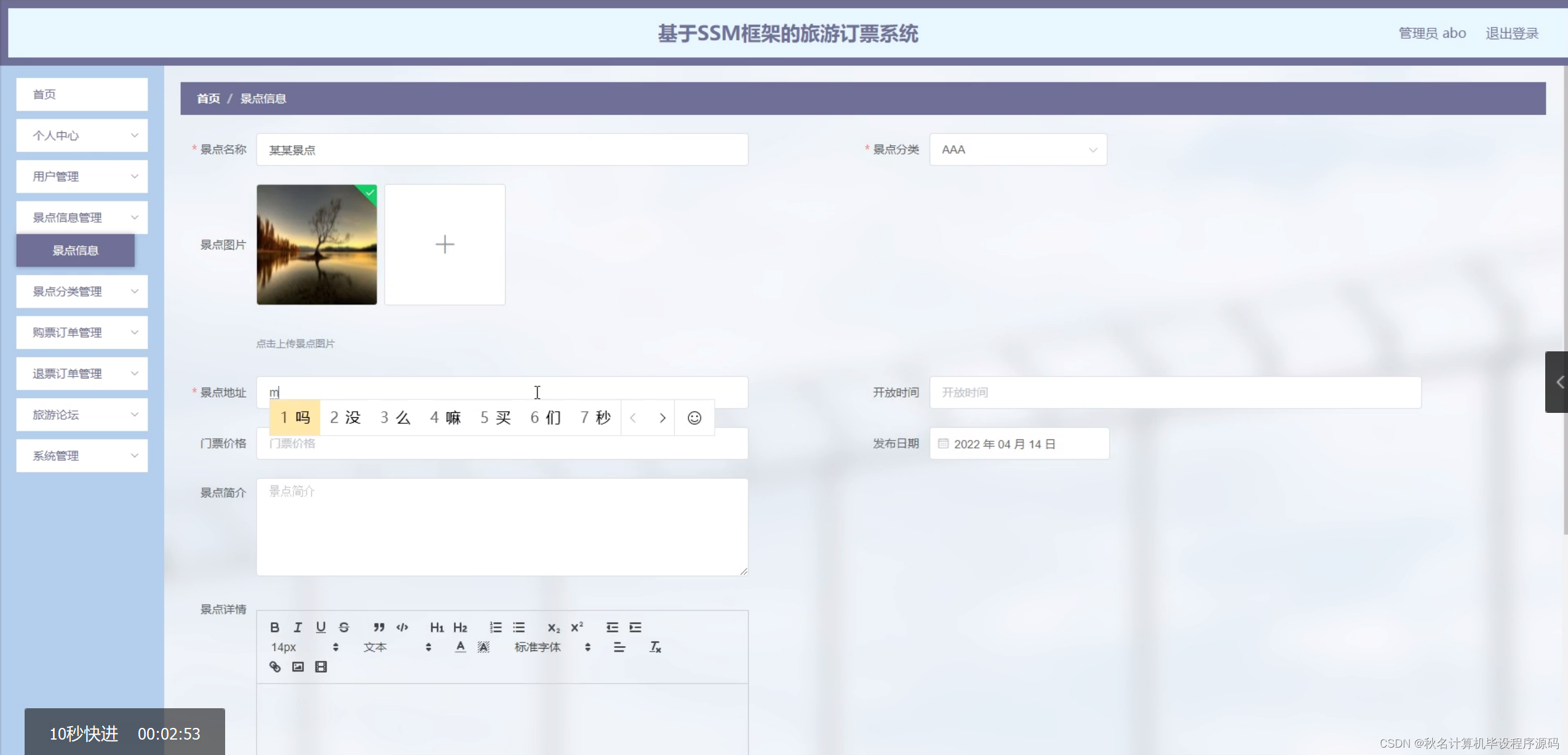
Task: Click the insert video icon
Action: tap(320, 666)
